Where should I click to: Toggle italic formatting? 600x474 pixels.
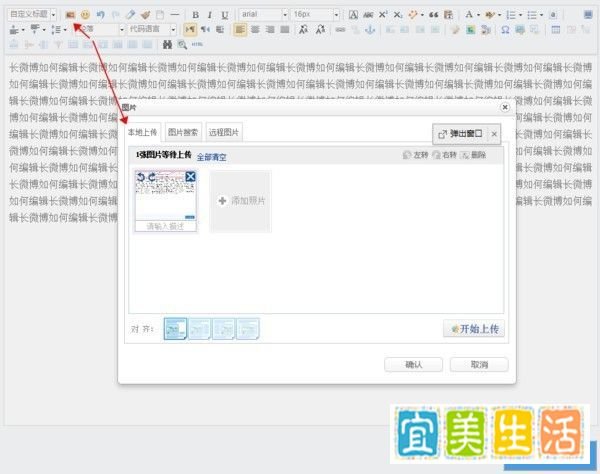coord(210,15)
